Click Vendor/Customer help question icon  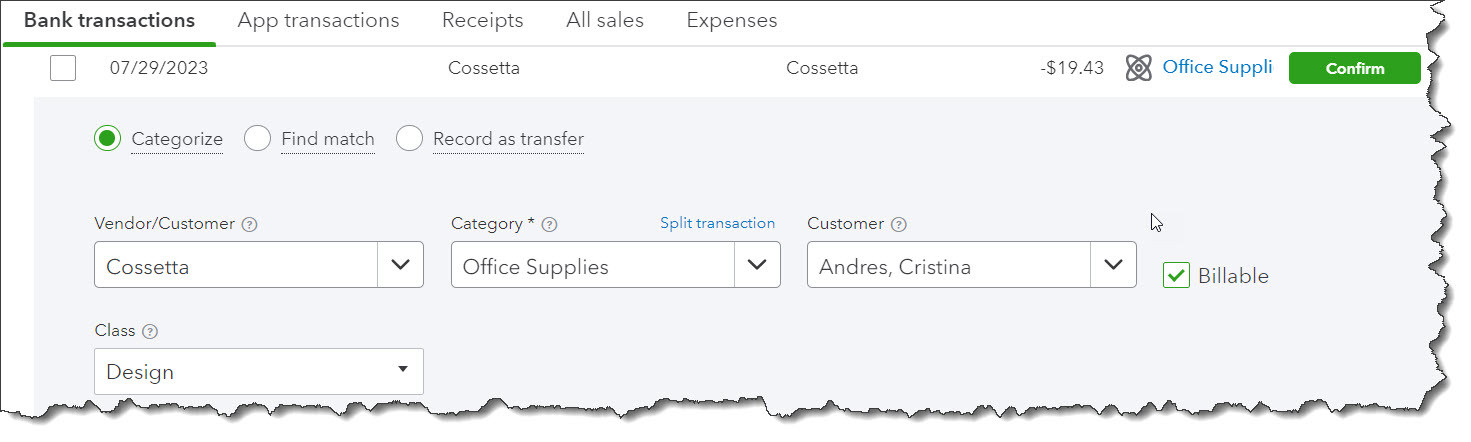250,225
